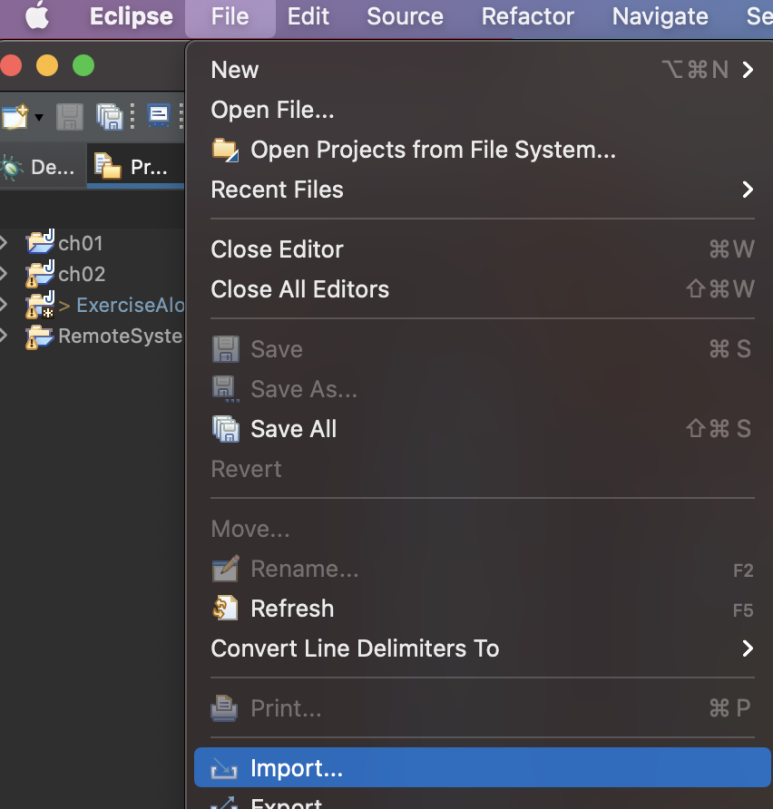
Task: Select the ExerciseAlo project icon
Action: (40, 304)
